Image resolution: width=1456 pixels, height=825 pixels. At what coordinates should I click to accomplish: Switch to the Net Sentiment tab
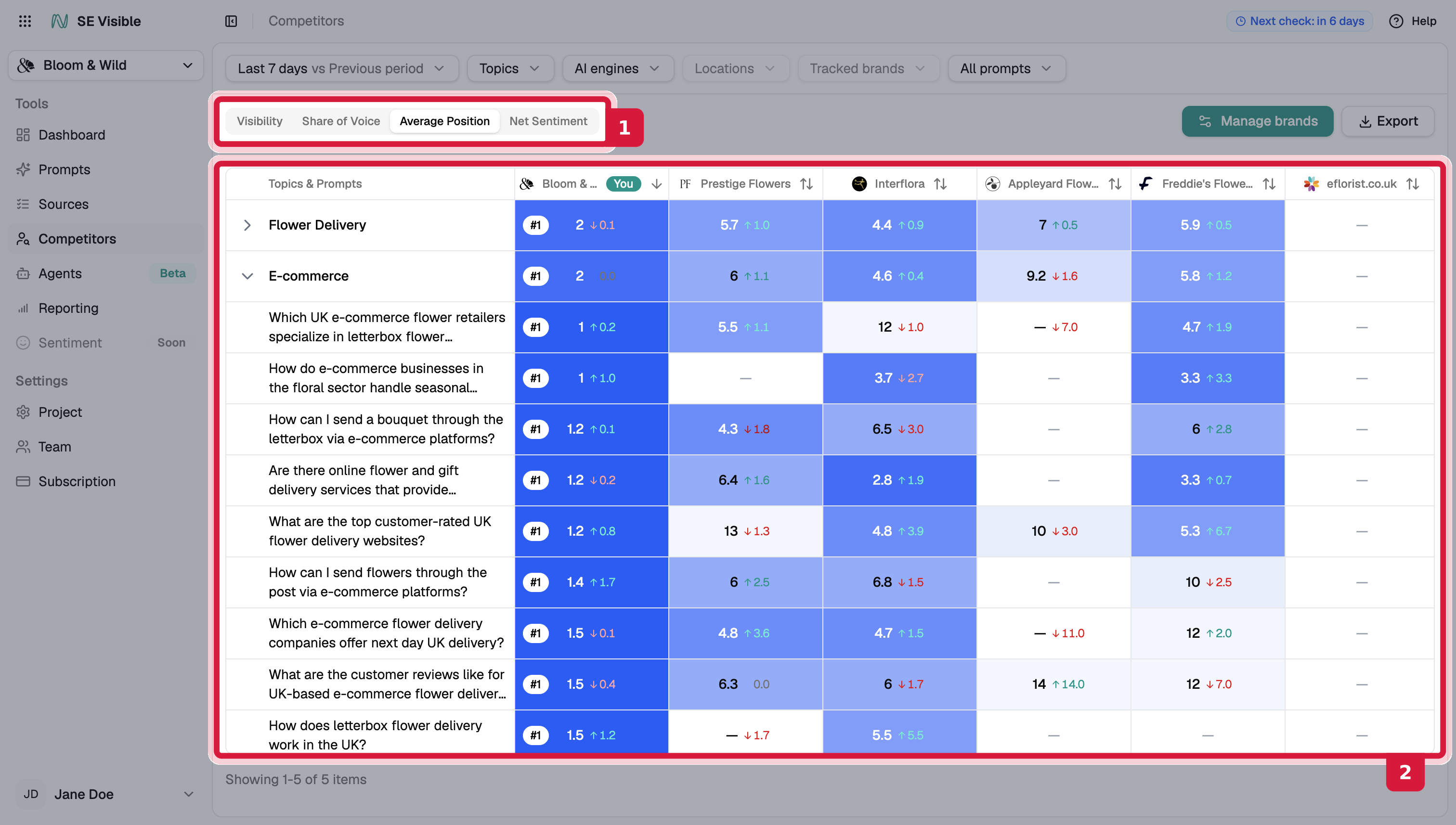click(x=548, y=121)
